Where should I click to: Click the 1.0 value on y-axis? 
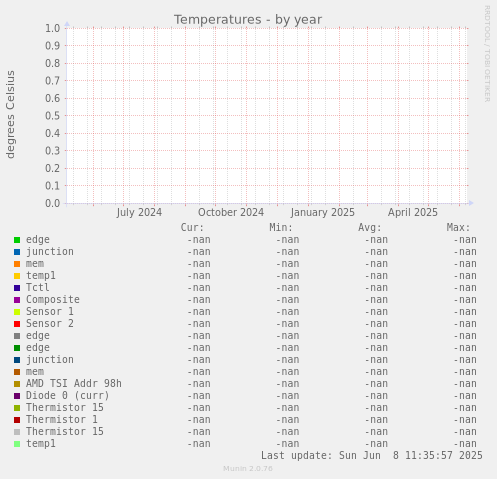52,28
